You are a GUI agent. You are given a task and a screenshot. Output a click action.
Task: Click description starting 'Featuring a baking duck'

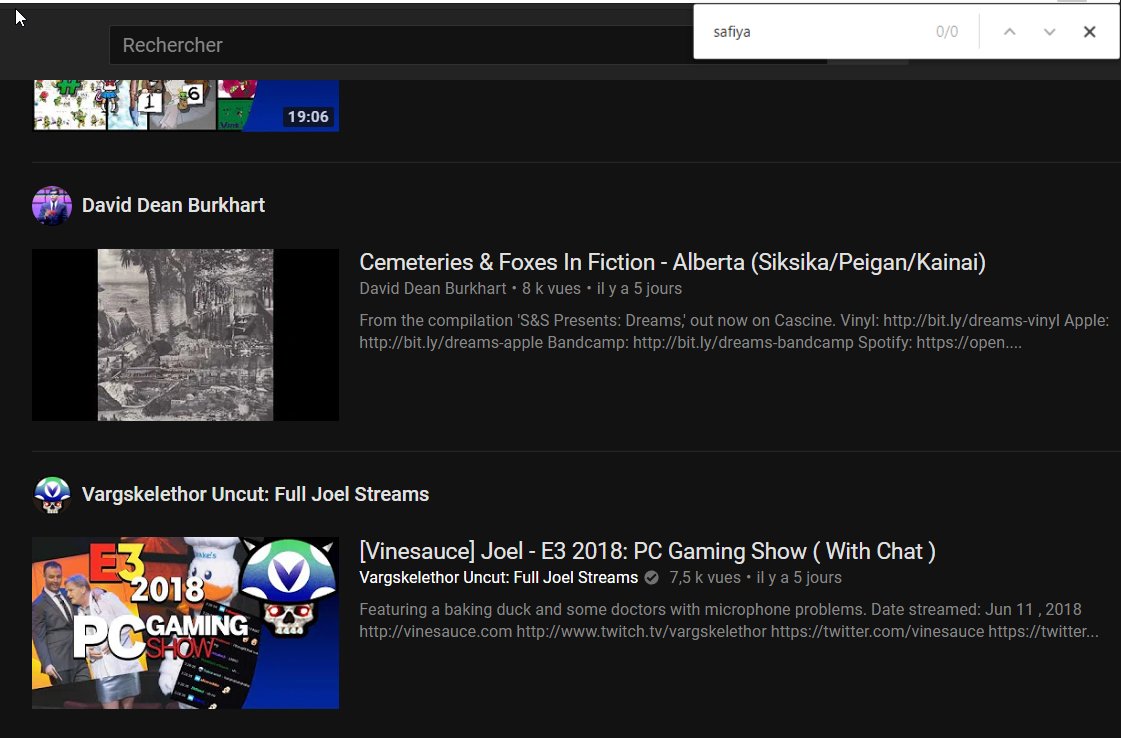coord(729,620)
